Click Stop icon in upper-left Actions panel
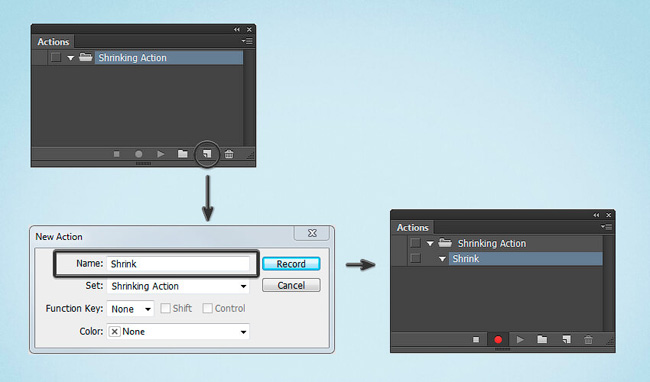This screenshot has height=382, width=650. [x=116, y=154]
